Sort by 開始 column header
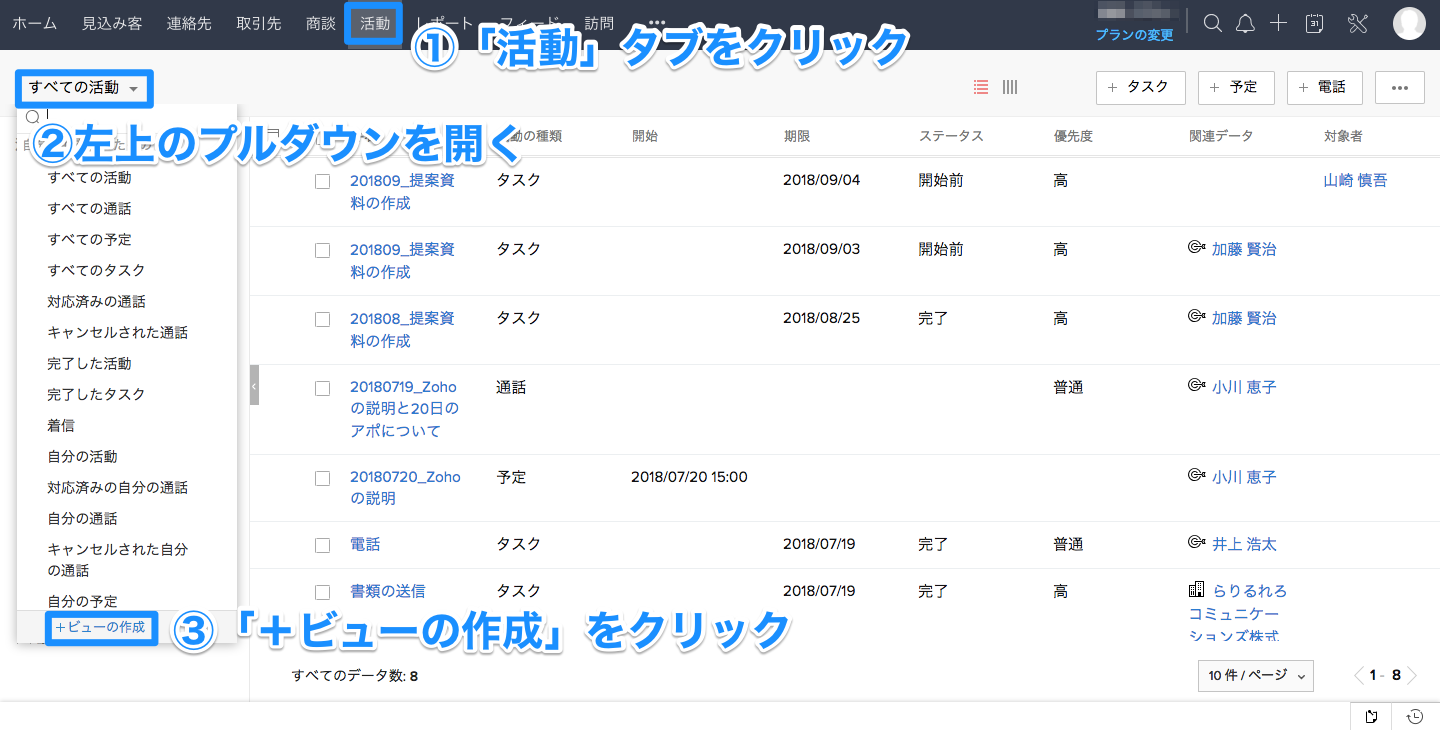This screenshot has height=730, width=1440. (x=645, y=136)
